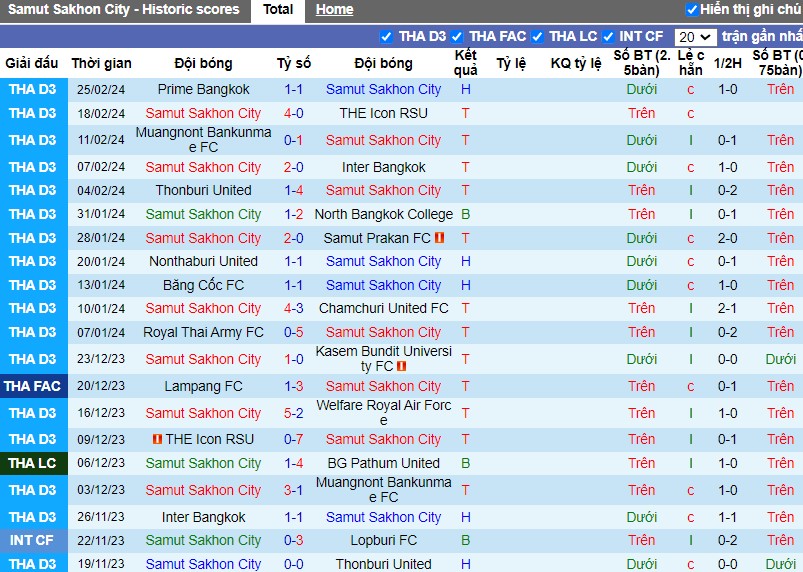The image size is (803, 572).
Task: Click the Samut Sakhon City - Historic scores title
Action: click(123, 9)
